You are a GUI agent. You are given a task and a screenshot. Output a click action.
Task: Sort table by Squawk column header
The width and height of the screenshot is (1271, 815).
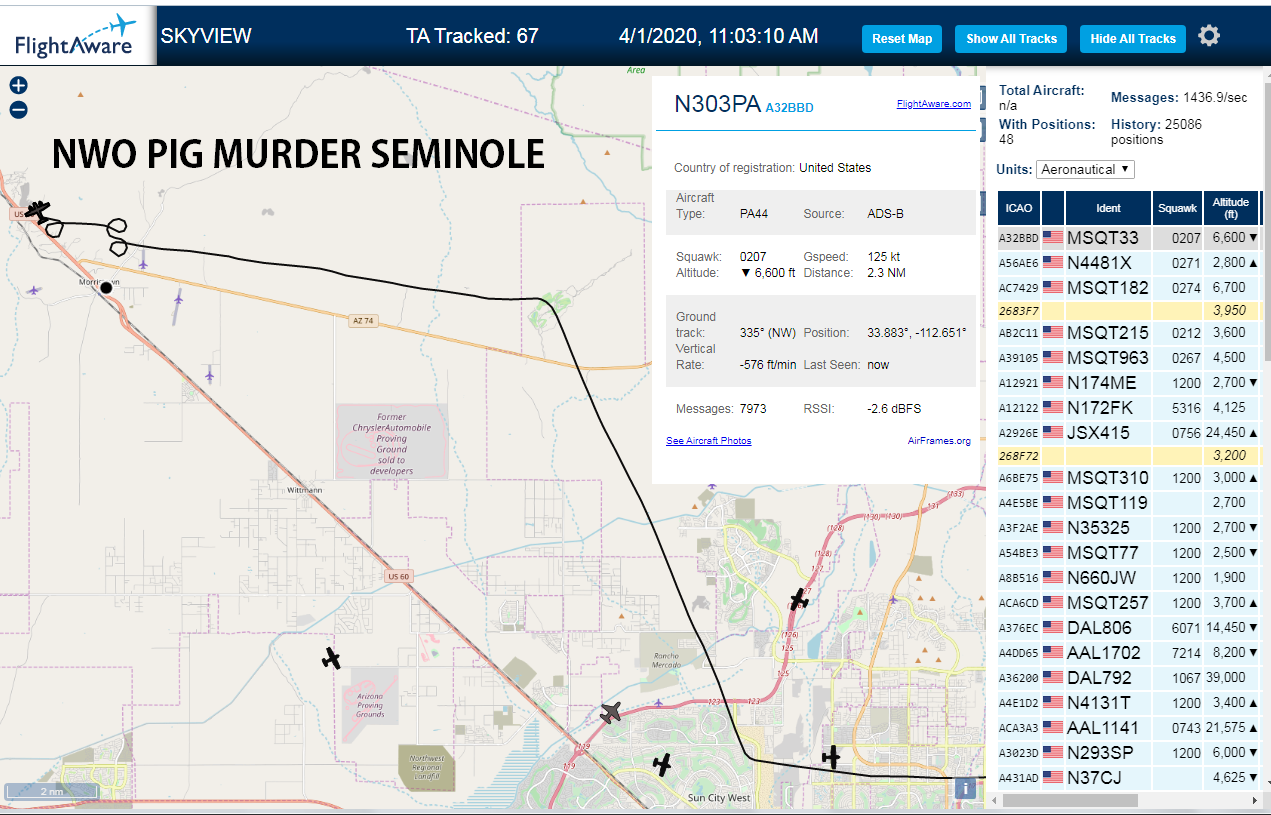(x=1176, y=208)
